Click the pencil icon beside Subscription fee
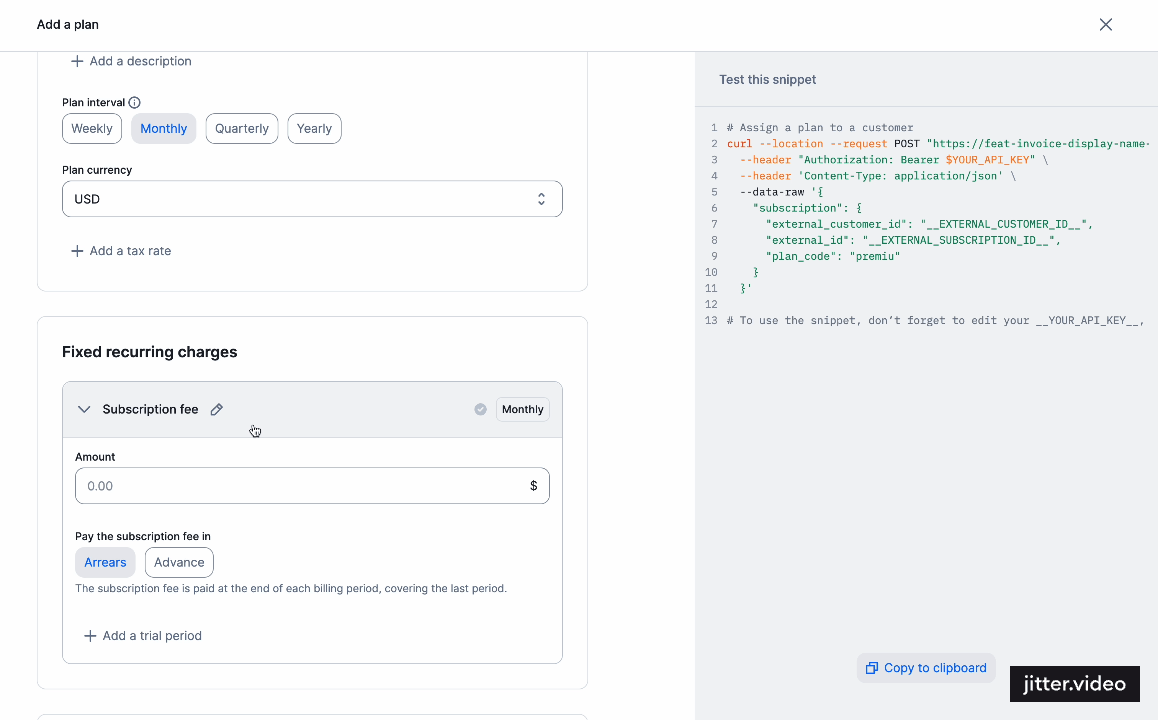The image size is (1158, 720). click(x=216, y=409)
